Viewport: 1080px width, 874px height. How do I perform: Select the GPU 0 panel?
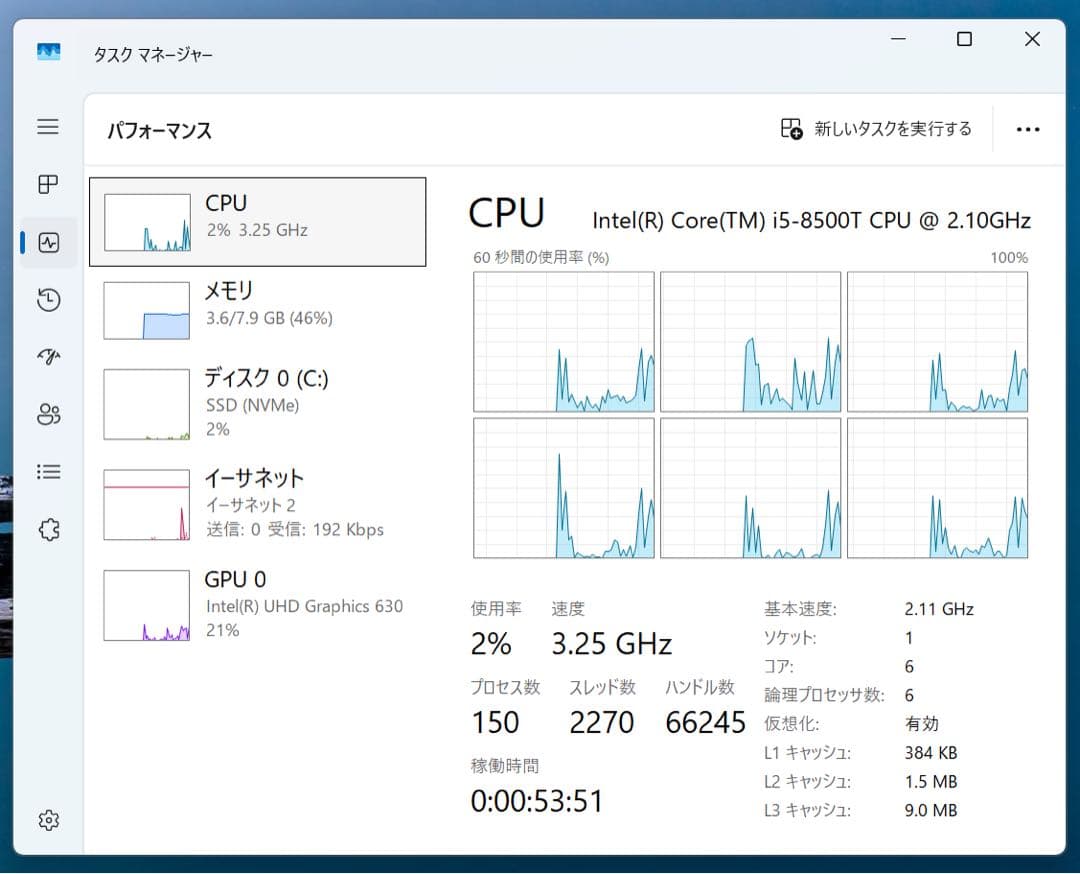(258, 604)
